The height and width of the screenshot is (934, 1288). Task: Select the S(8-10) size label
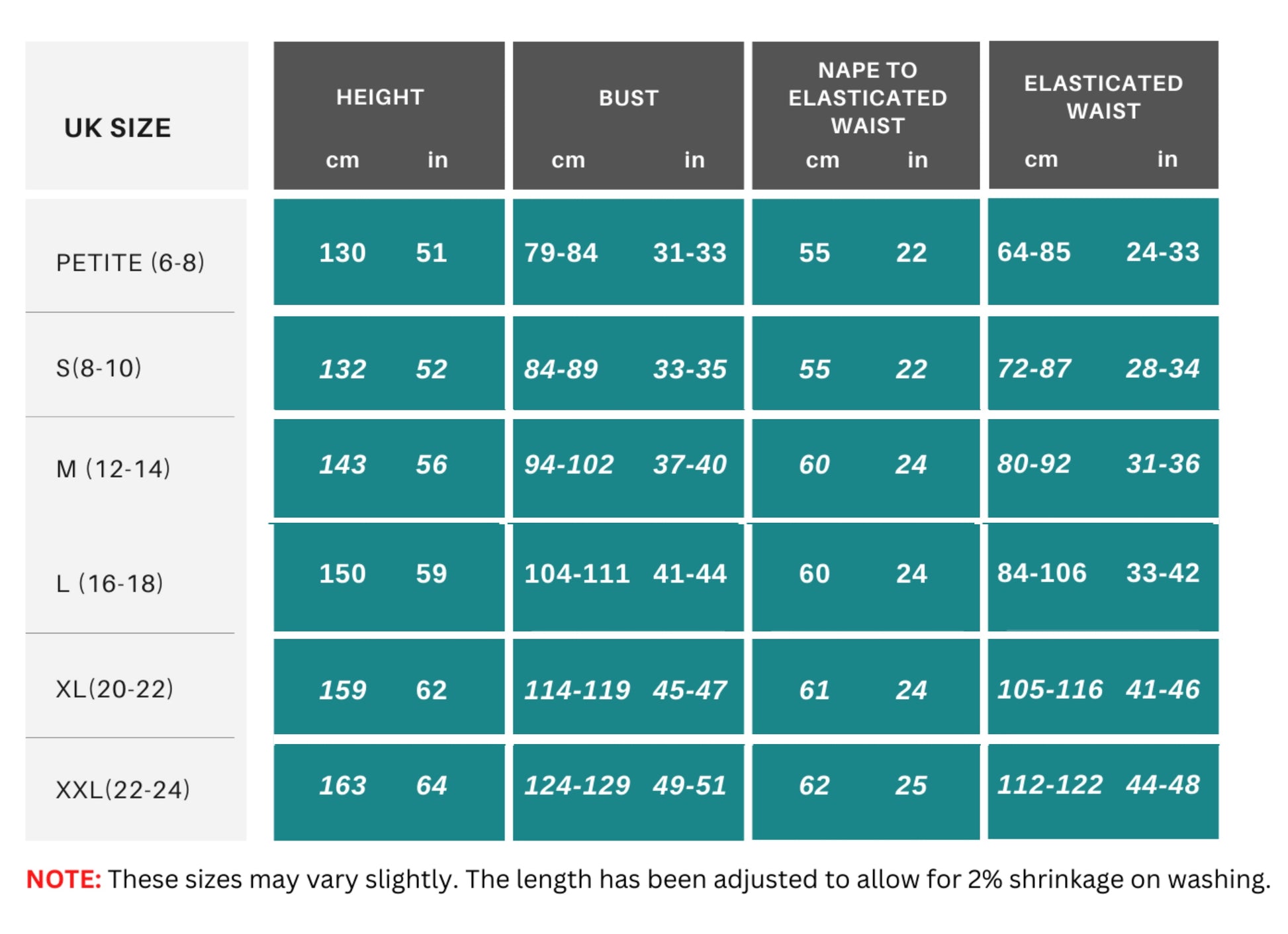click(99, 368)
